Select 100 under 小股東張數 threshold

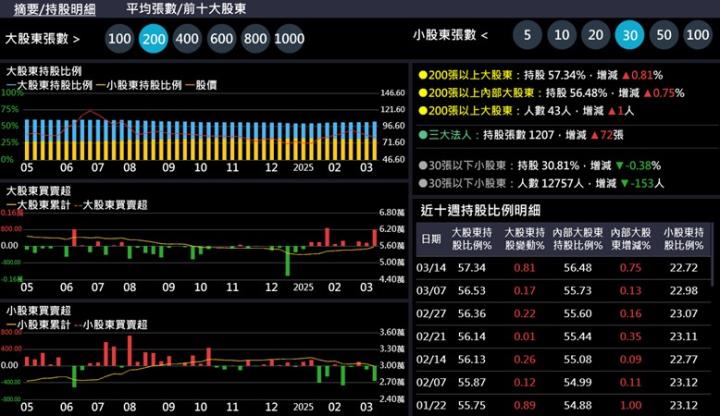pos(698,35)
